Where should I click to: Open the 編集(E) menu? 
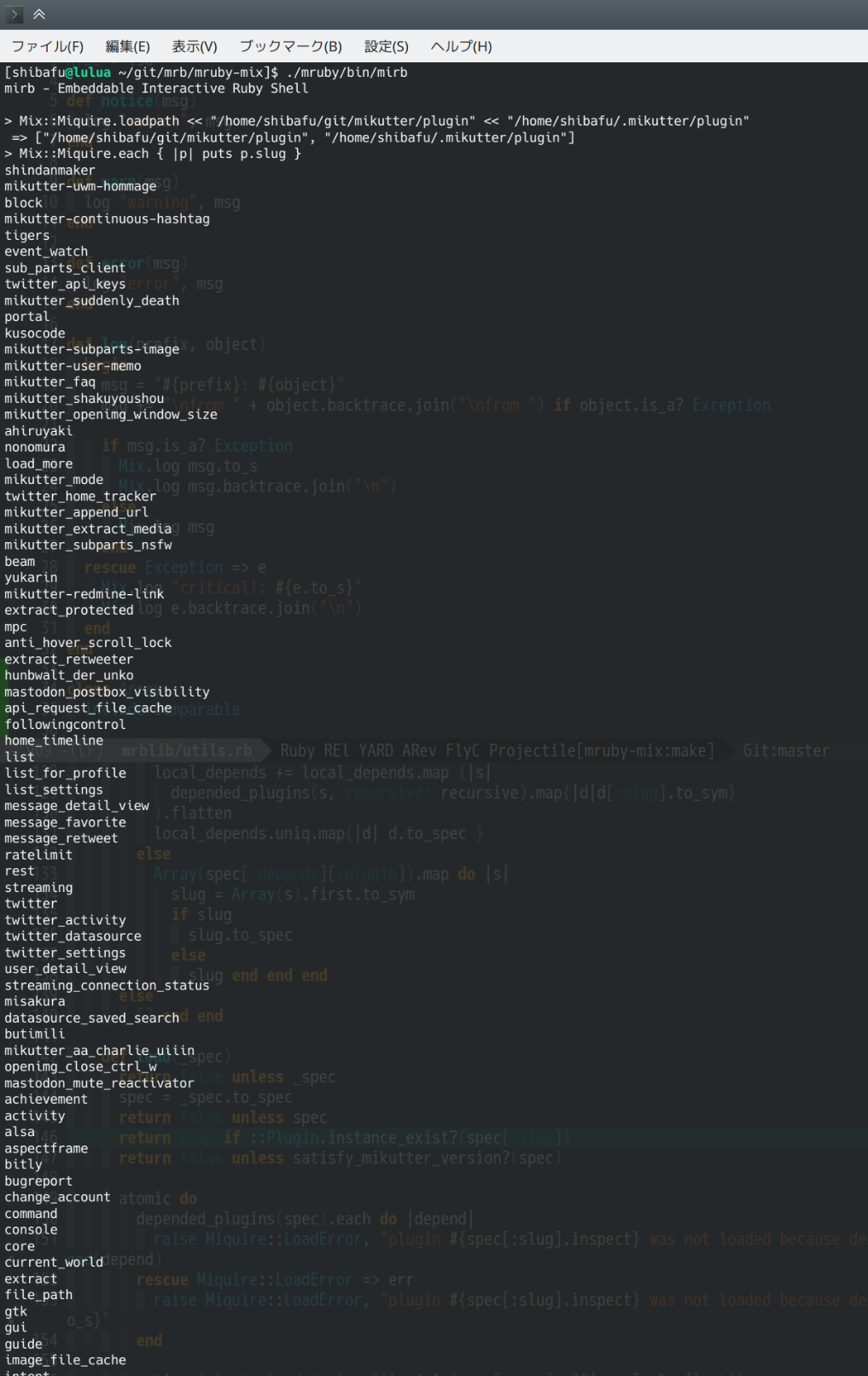(127, 46)
